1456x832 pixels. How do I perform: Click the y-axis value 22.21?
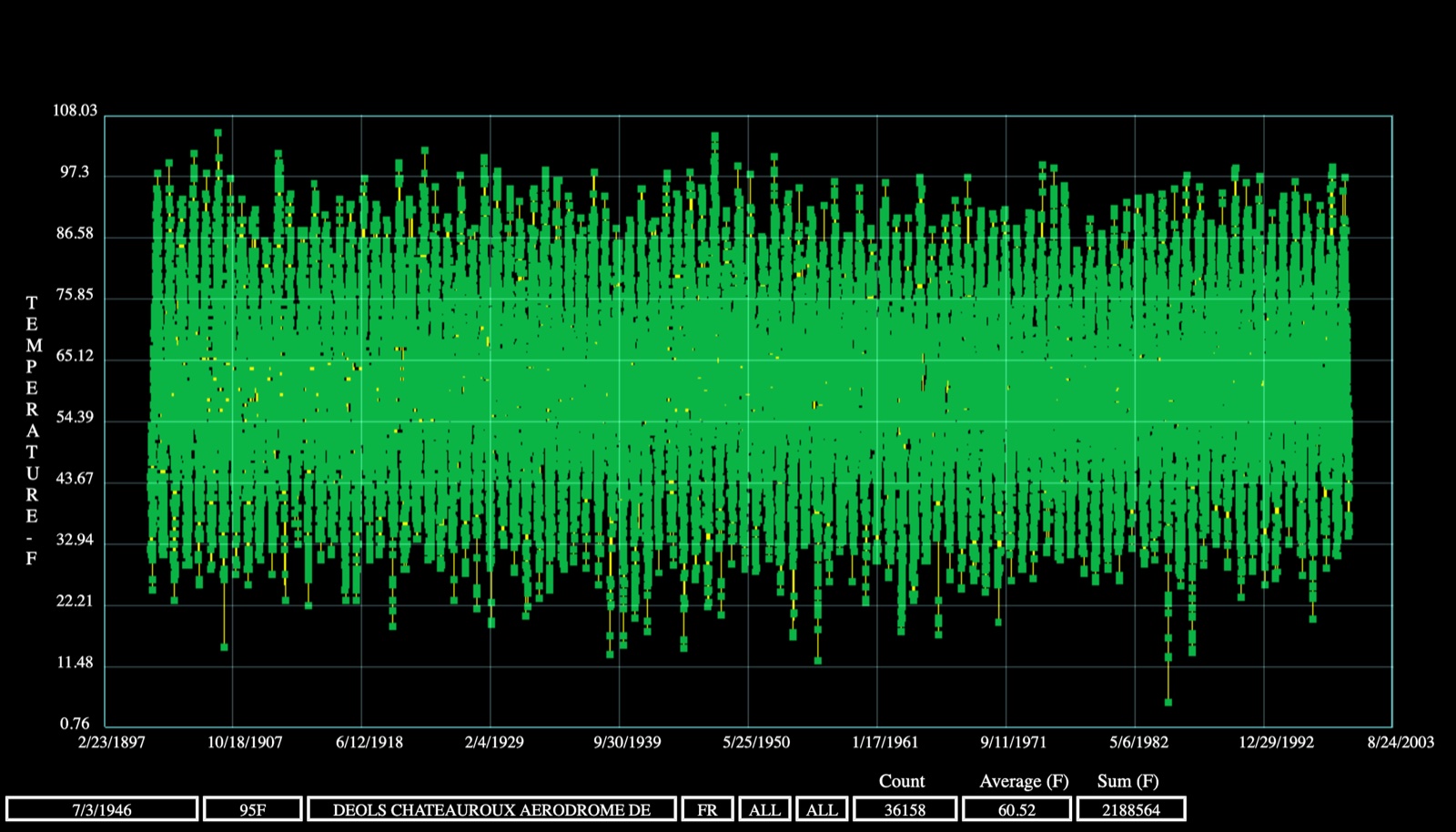[x=75, y=601]
